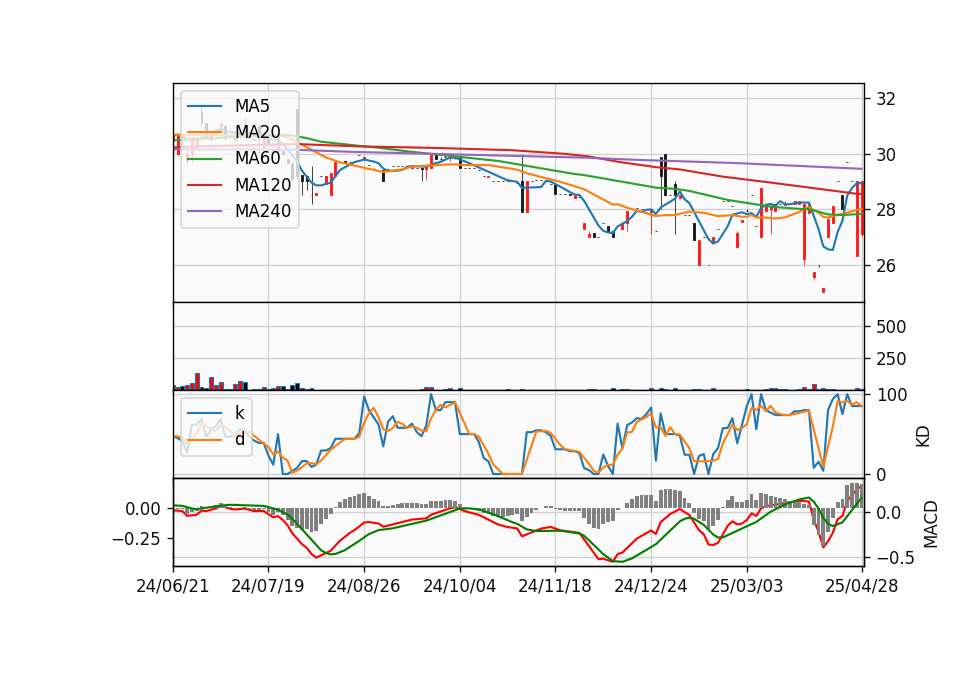Click the 24/07/19 date tick label
The width and height of the screenshot is (960, 690).
(x=268, y=586)
